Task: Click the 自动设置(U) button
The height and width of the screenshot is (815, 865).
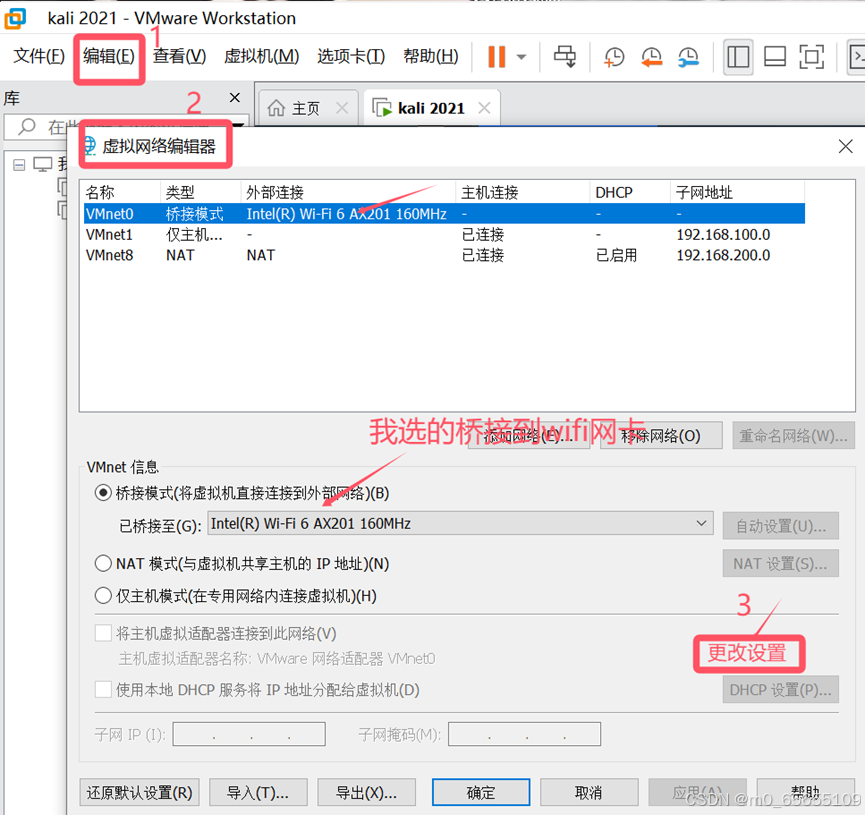Action: (x=781, y=526)
